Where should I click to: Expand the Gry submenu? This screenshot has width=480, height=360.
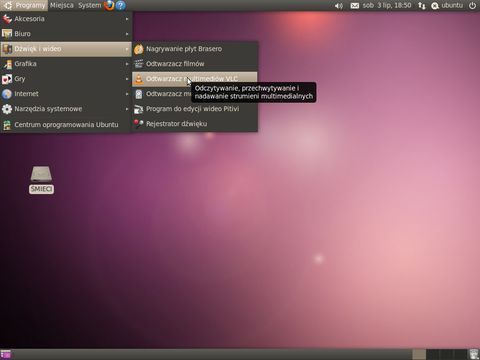[66, 79]
